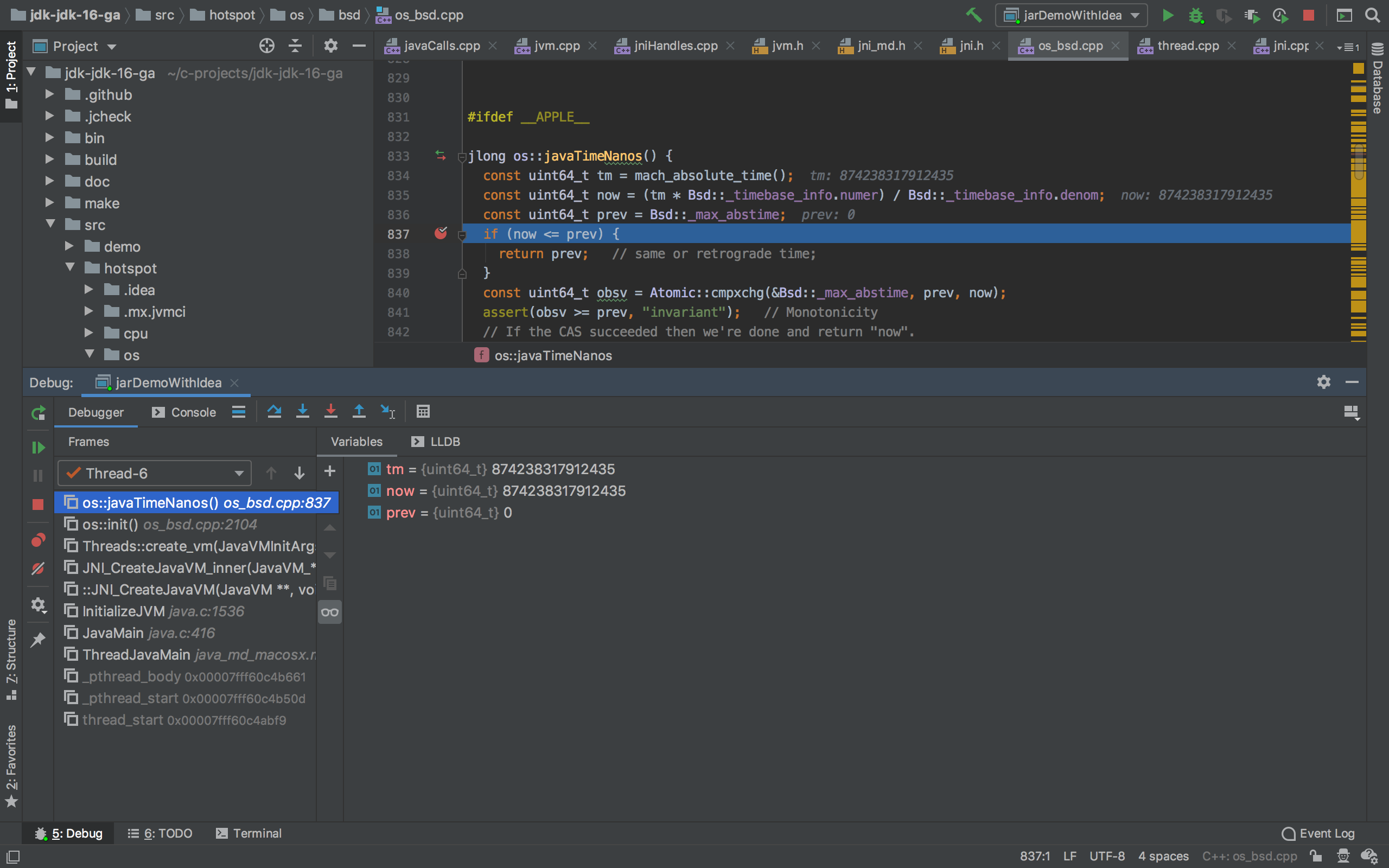The image size is (1389, 868).
Task: Click Force Step Into red arrow icon
Action: [x=330, y=412]
